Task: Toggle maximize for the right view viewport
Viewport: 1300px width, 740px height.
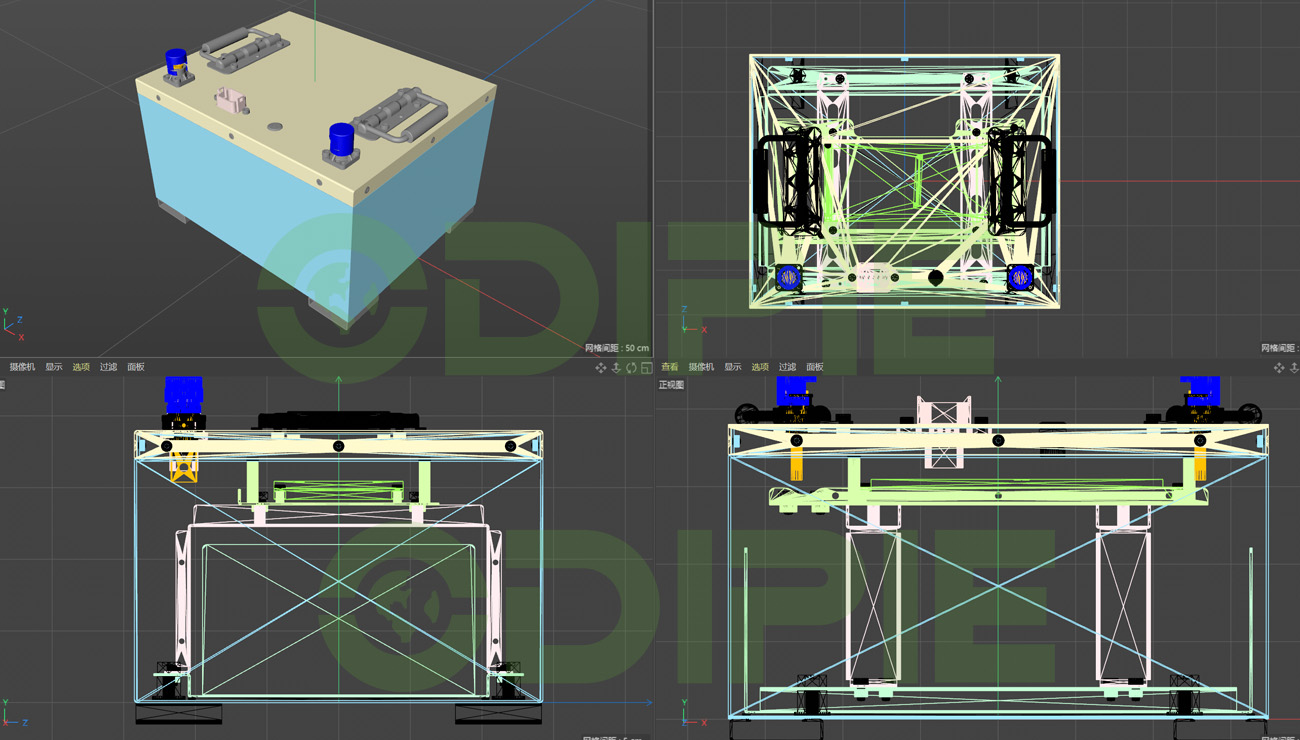Action: point(646,368)
